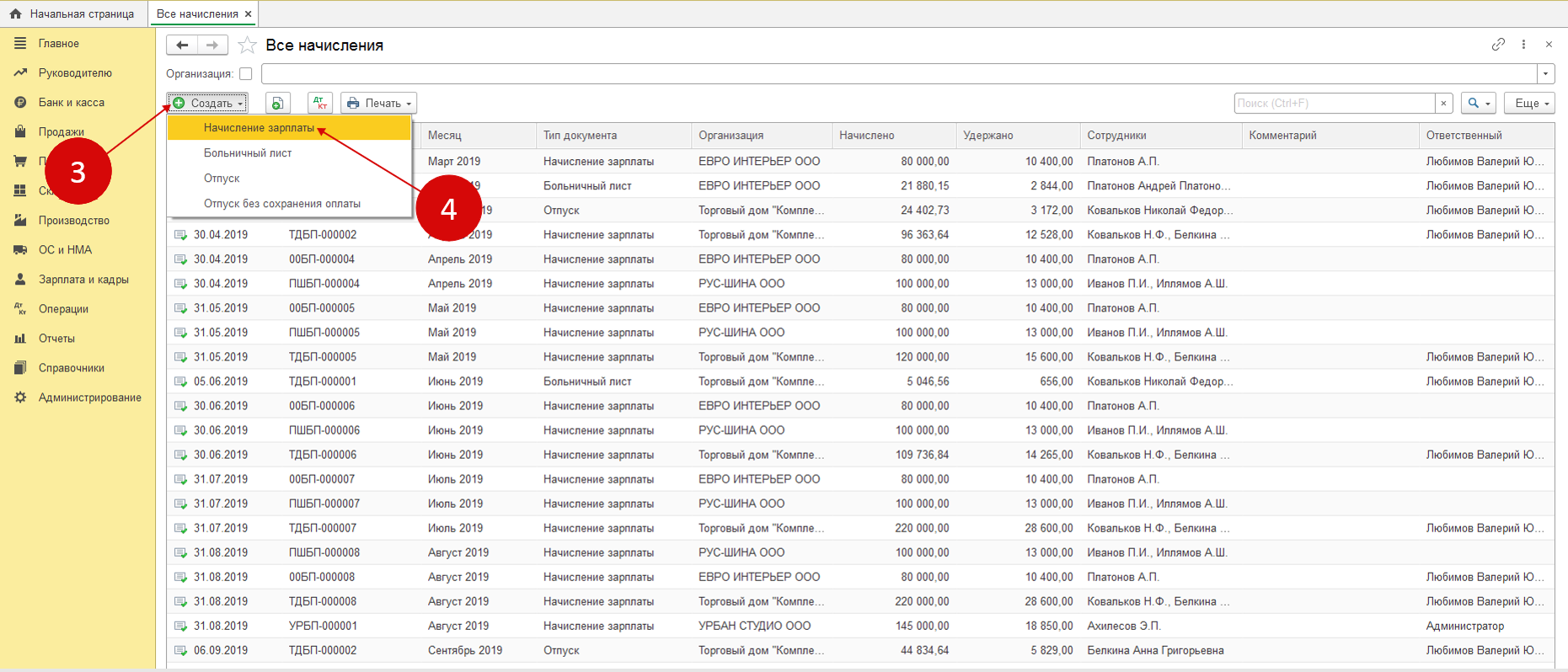Click document icon of row 05.06.2019 ТДБП-000001
Viewport: 1568px width, 672px height.
(180, 381)
